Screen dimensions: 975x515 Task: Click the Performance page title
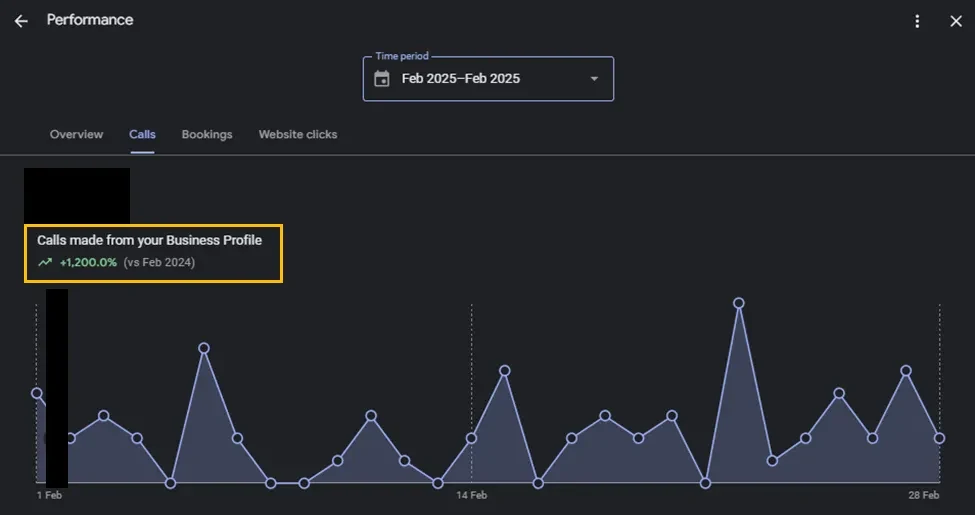[90, 20]
